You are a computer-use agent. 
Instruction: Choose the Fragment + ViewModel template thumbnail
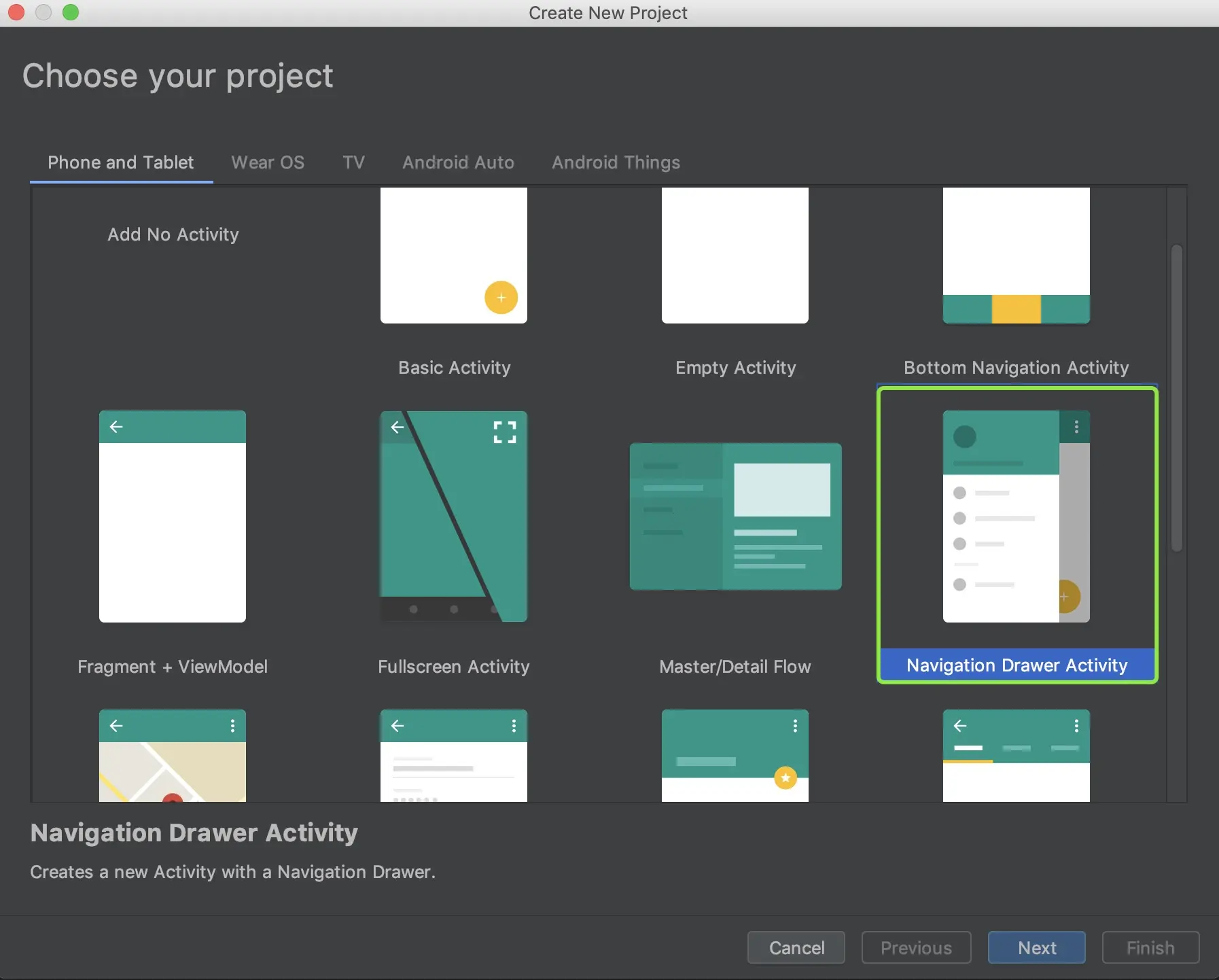[173, 517]
